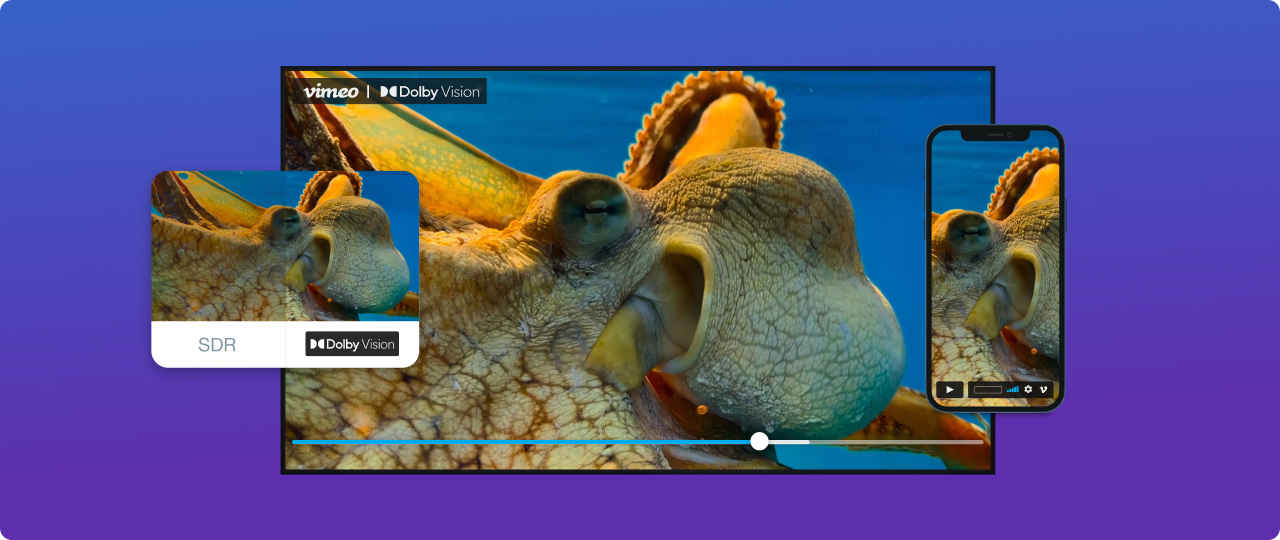Click the octopus eye in the main video
This screenshot has width=1280, height=540.
point(590,211)
